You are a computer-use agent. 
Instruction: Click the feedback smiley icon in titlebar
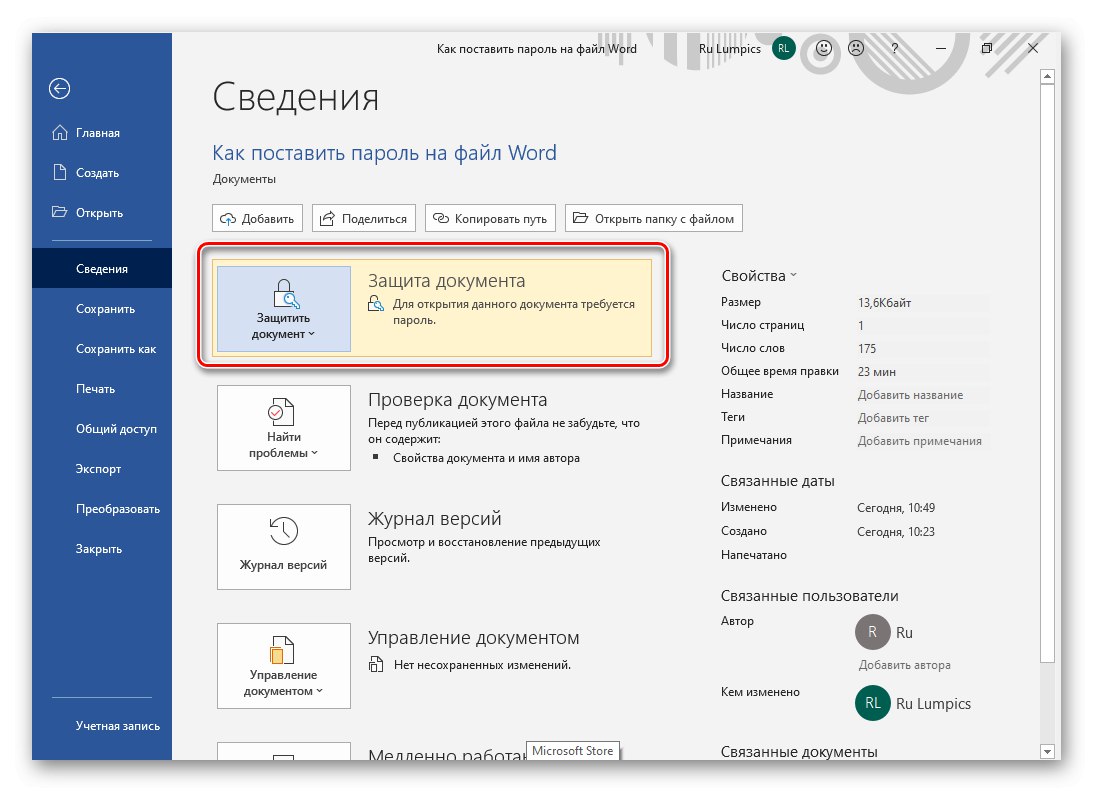[x=822, y=48]
